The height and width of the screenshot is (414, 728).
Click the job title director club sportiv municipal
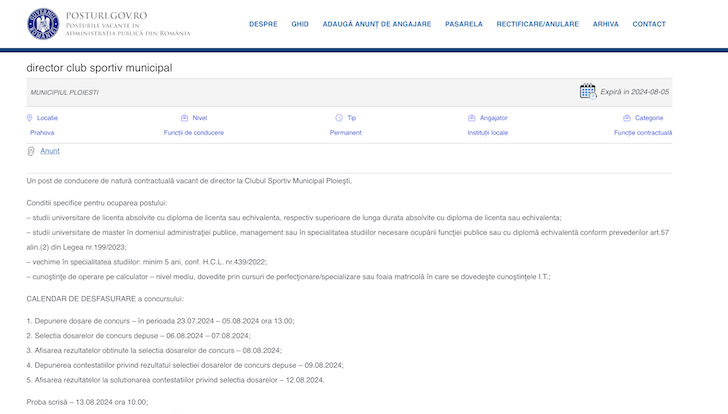(x=100, y=67)
